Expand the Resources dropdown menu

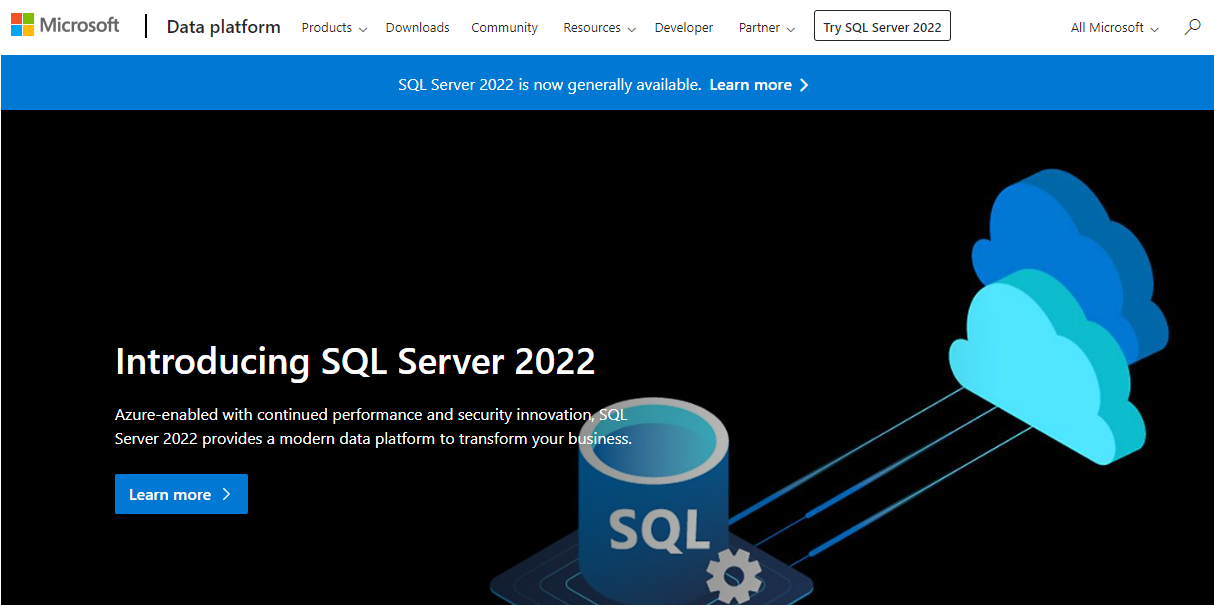coord(599,28)
